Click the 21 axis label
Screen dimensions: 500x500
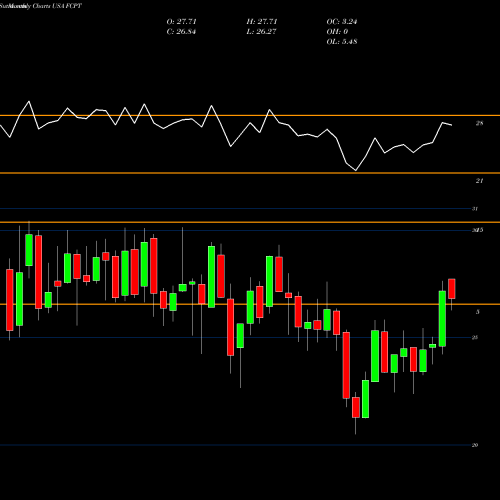479,181
